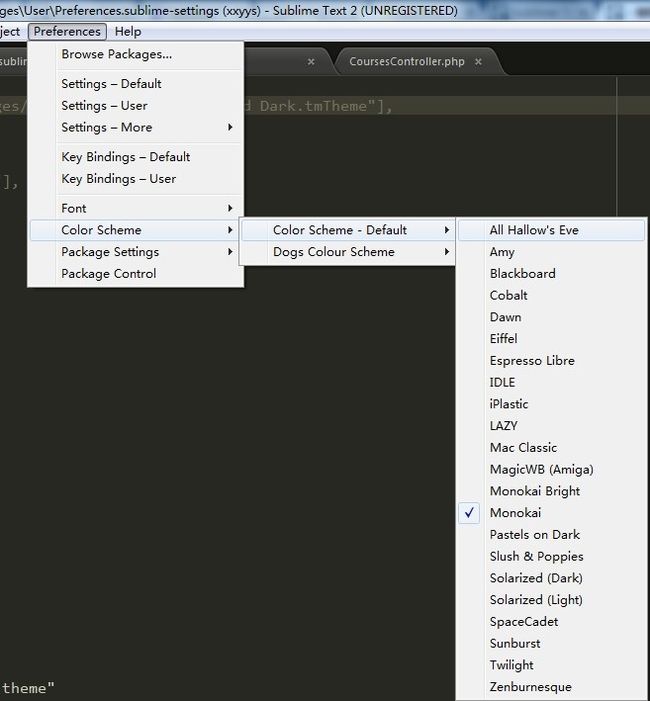This screenshot has height=701, width=650.
Task: Click the Dogs Colour Scheme item
Action: [x=347, y=252]
